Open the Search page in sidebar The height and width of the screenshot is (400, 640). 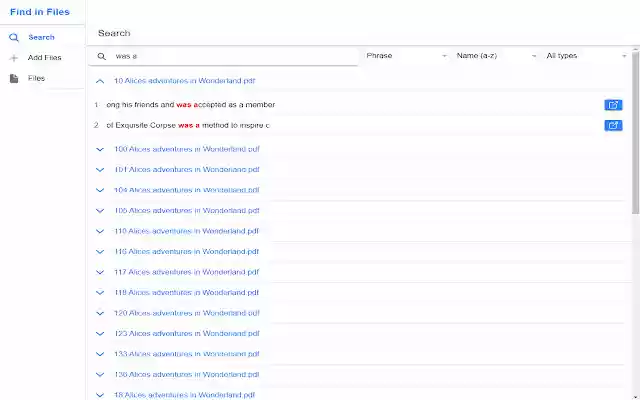point(42,37)
